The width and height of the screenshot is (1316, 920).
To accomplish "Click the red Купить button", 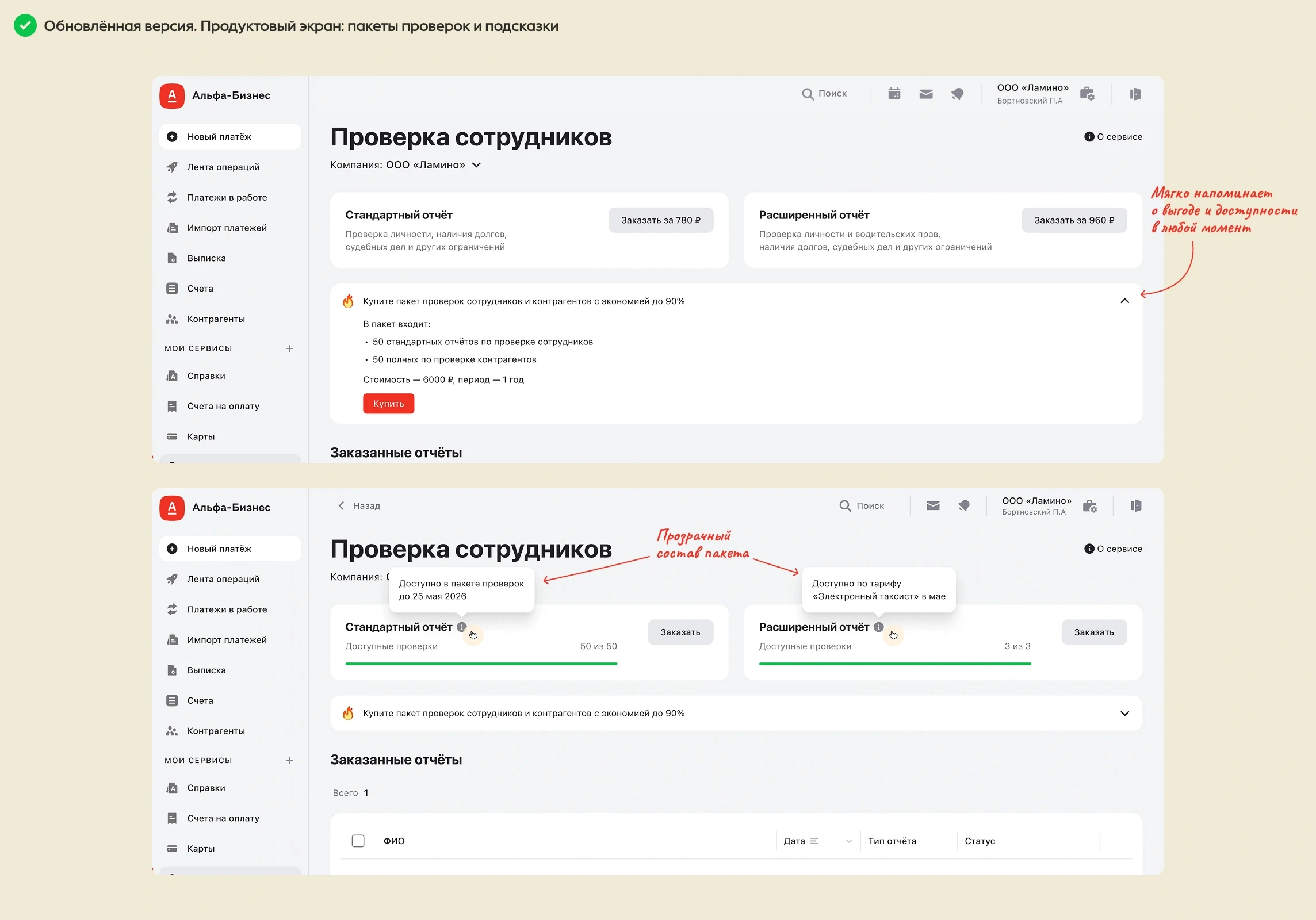I will [x=389, y=404].
